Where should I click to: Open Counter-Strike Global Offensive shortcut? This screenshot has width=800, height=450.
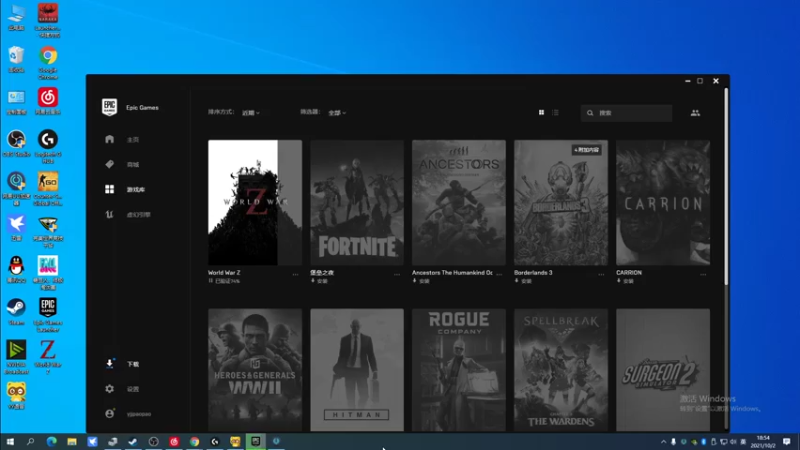(x=48, y=189)
